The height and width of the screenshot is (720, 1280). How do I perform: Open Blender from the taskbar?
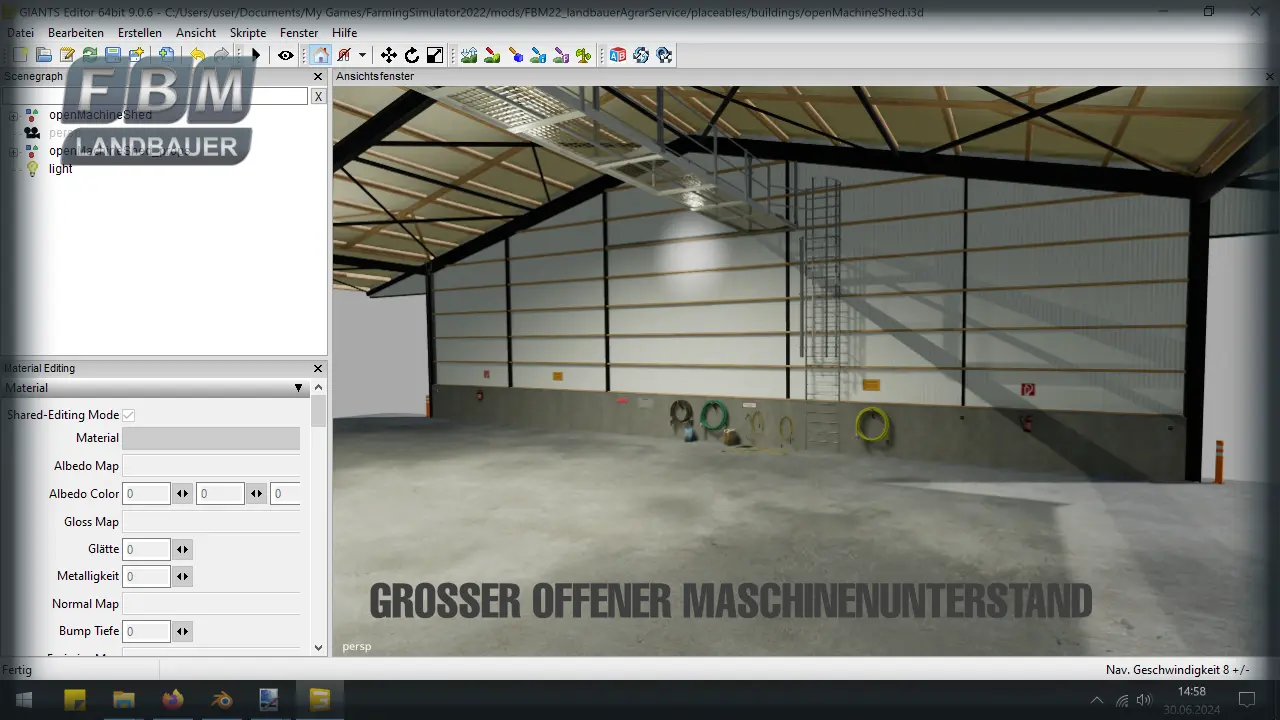pos(221,699)
